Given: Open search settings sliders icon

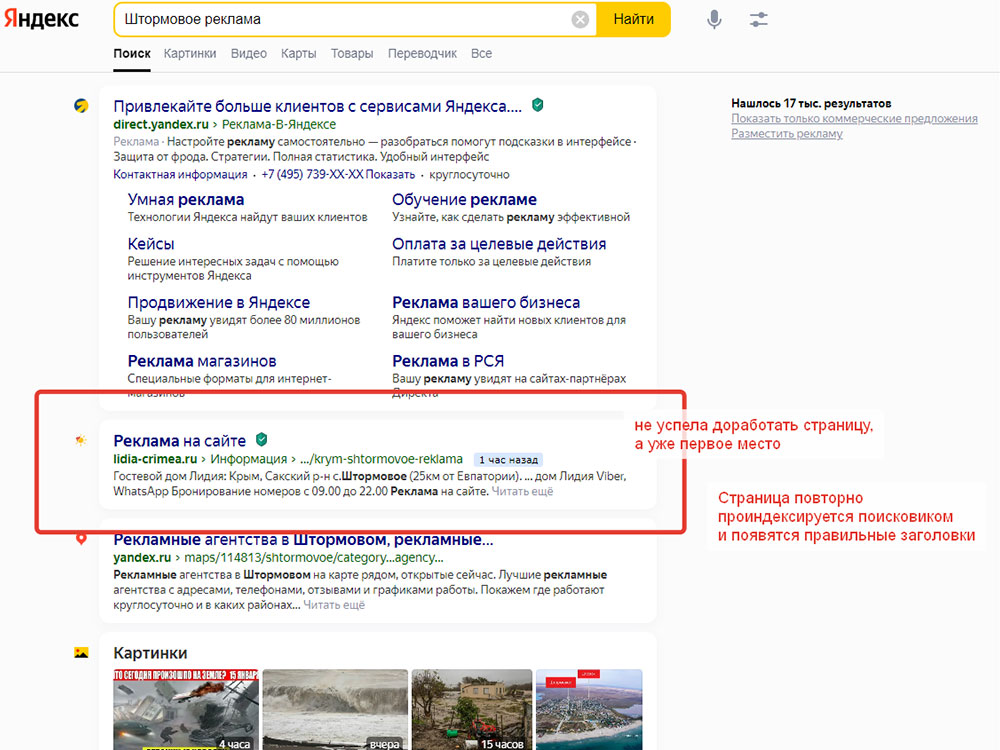Looking at the screenshot, I should (x=758, y=20).
